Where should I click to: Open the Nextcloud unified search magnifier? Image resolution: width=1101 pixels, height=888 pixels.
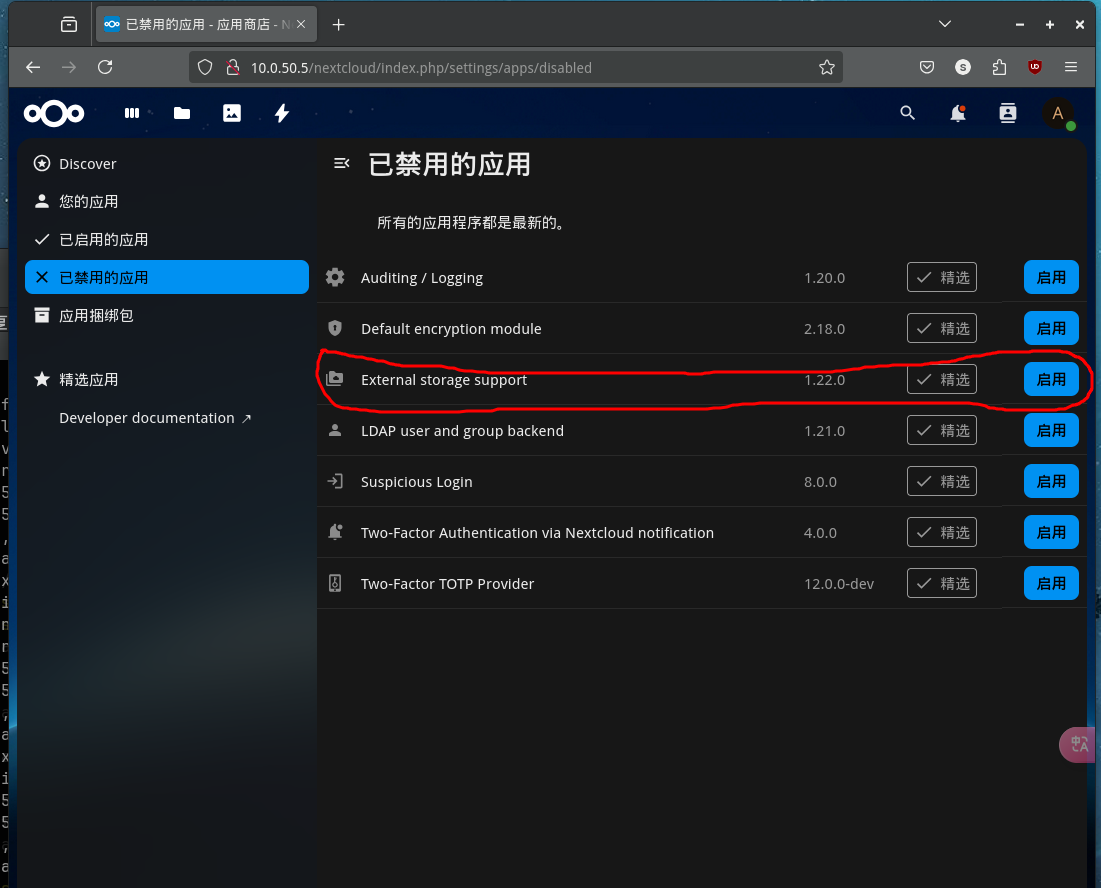coord(907,113)
